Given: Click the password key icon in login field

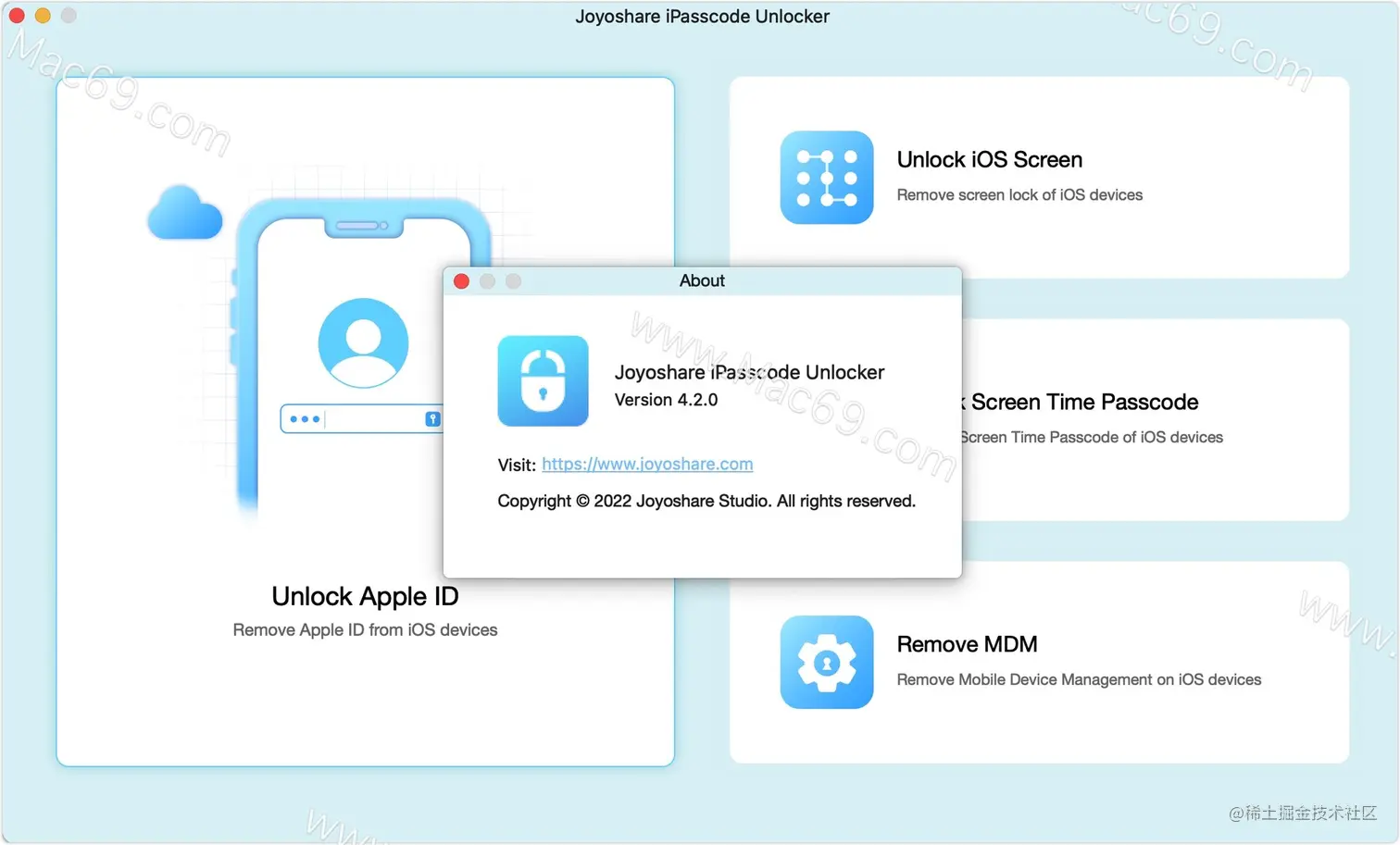Looking at the screenshot, I should coord(431,419).
